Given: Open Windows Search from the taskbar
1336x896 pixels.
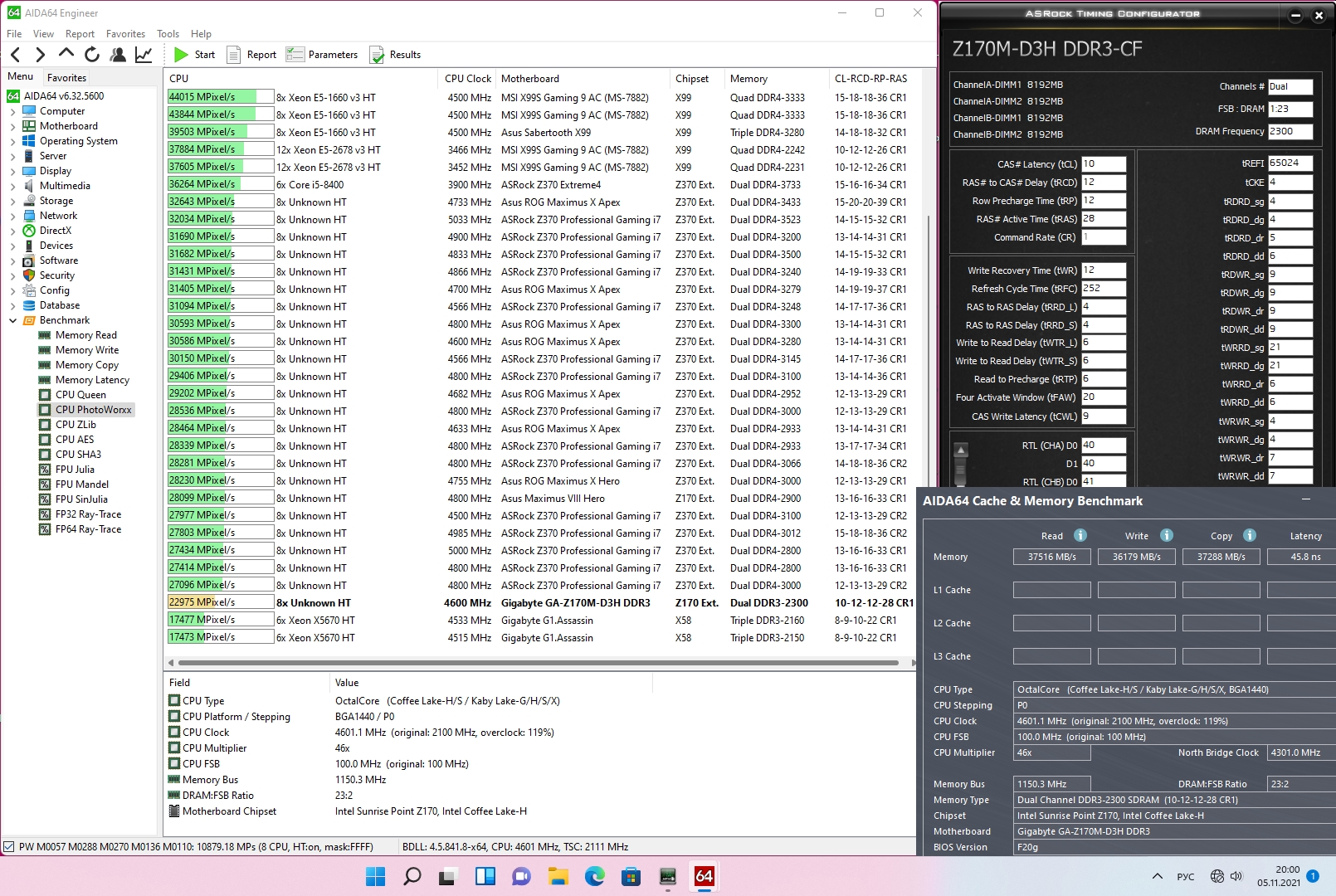Looking at the screenshot, I should click(412, 876).
